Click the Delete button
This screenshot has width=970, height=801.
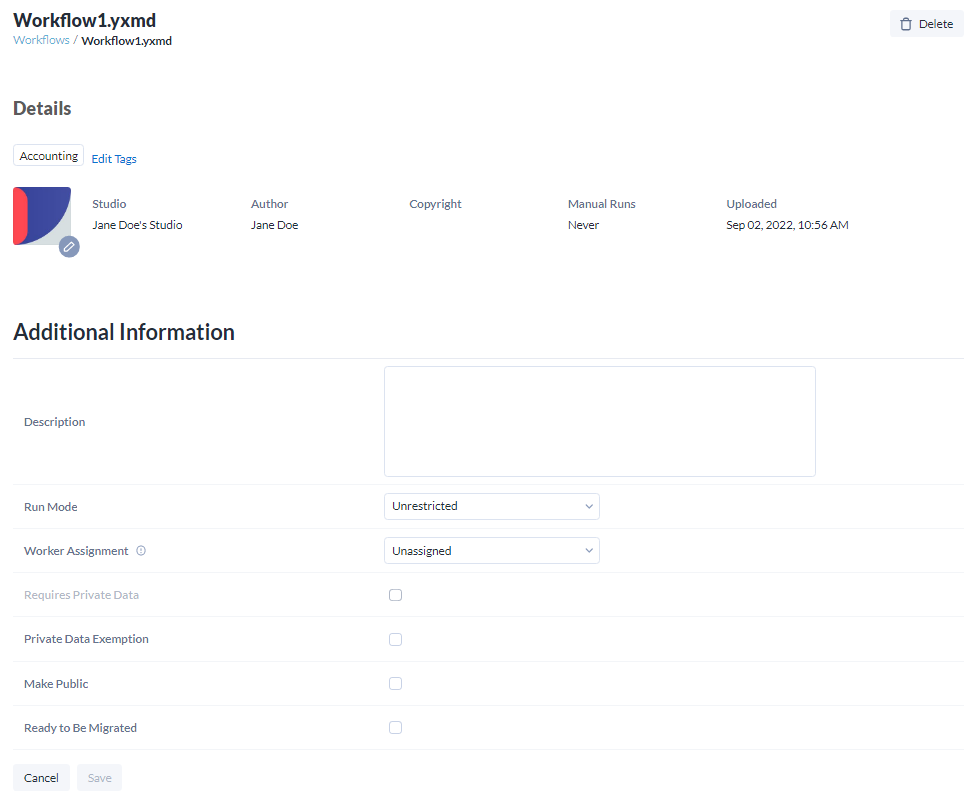click(925, 24)
